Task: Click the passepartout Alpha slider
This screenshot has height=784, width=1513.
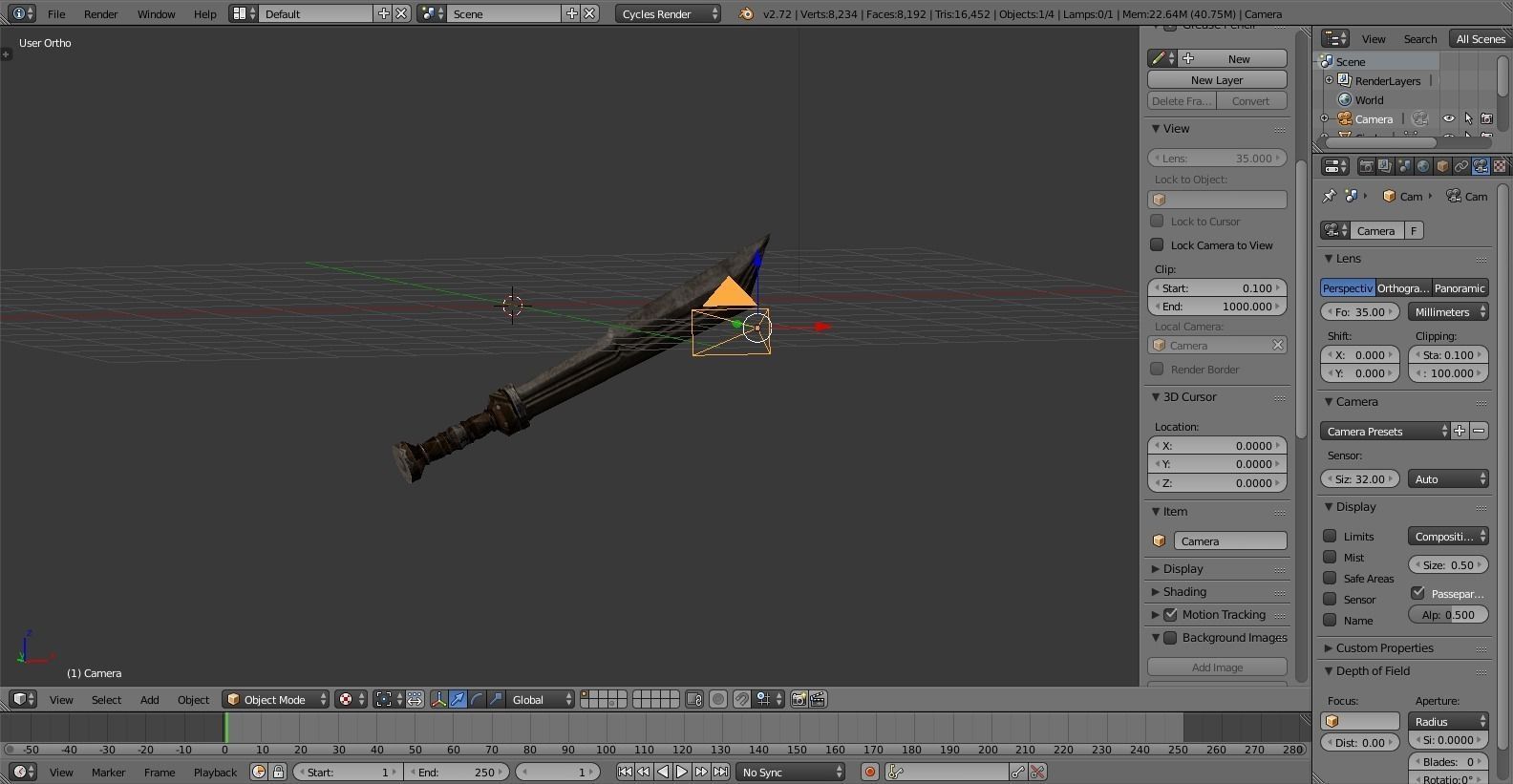Action: (x=1448, y=614)
